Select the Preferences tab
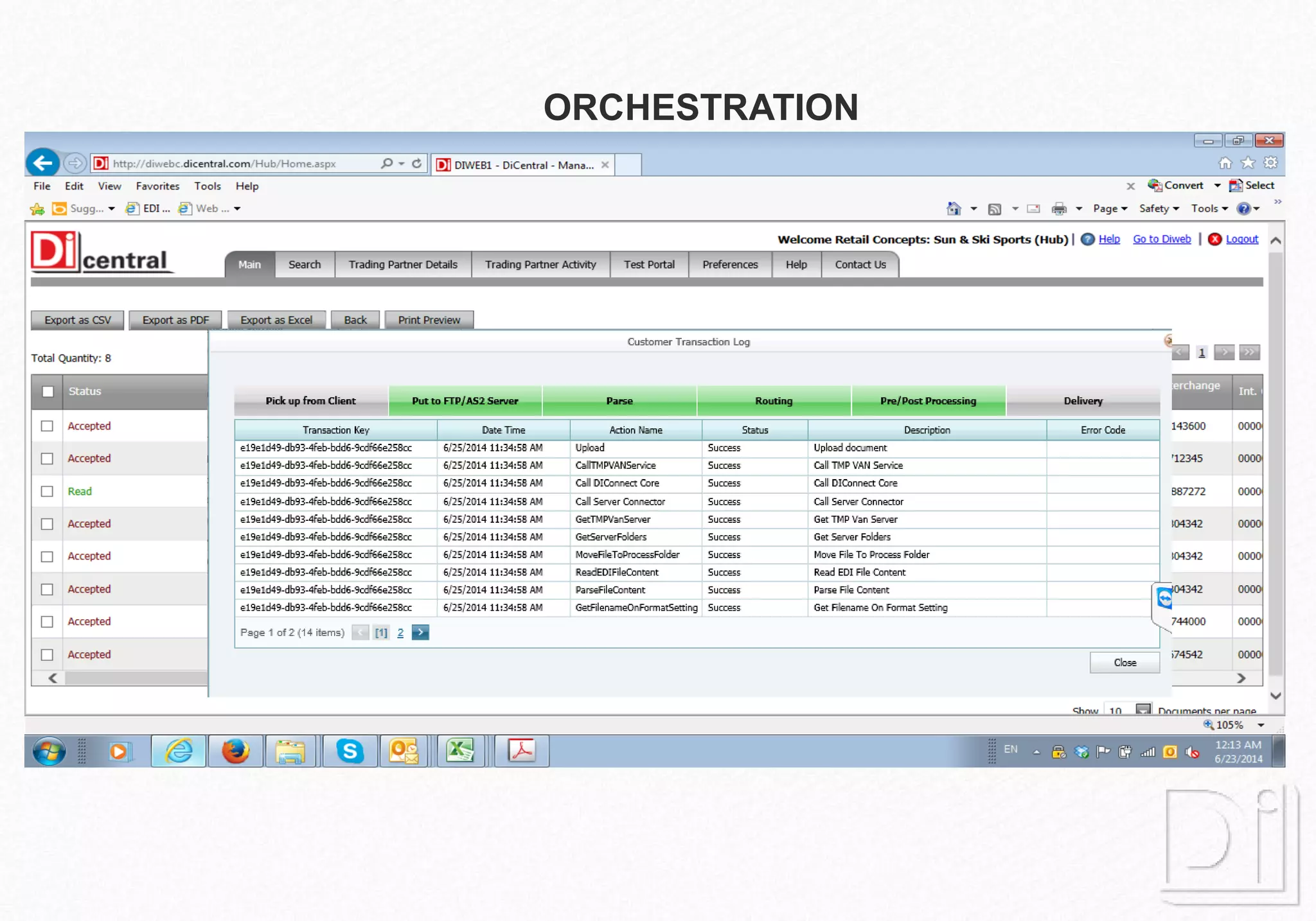1316x921 pixels. [x=730, y=265]
